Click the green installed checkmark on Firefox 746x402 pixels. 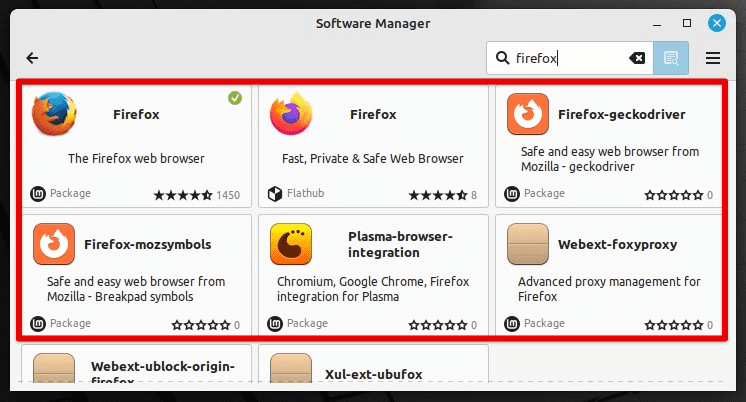tap(234, 97)
